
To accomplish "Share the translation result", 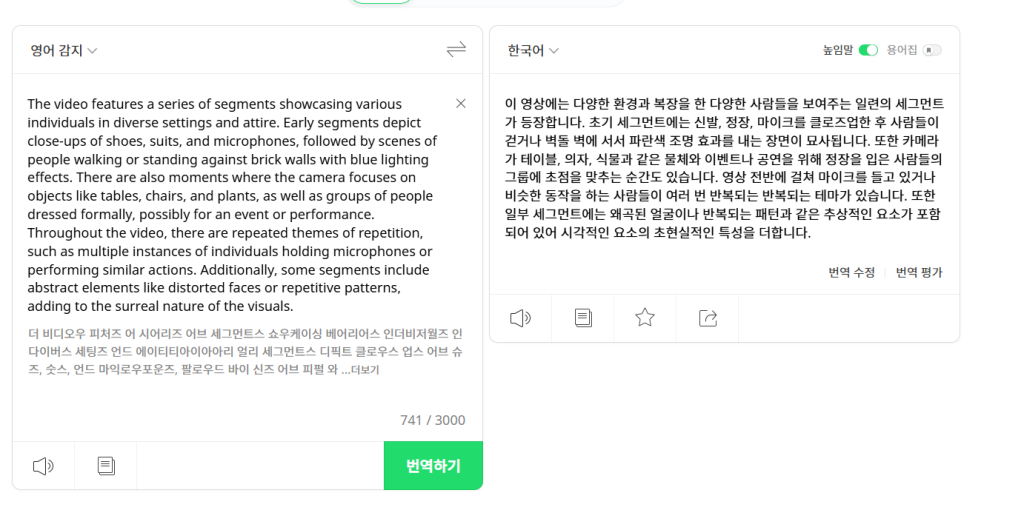I will coord(708,318).
